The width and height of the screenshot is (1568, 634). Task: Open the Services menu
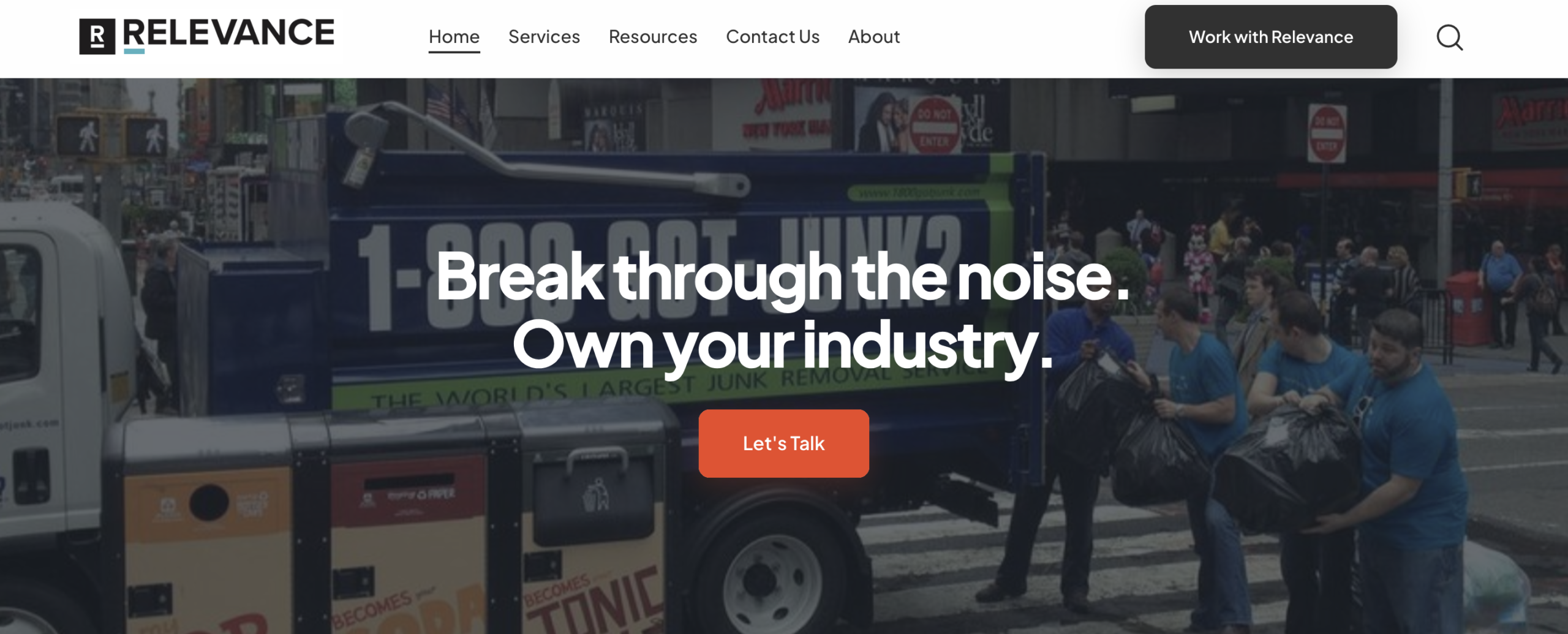(x=544, y=37)
